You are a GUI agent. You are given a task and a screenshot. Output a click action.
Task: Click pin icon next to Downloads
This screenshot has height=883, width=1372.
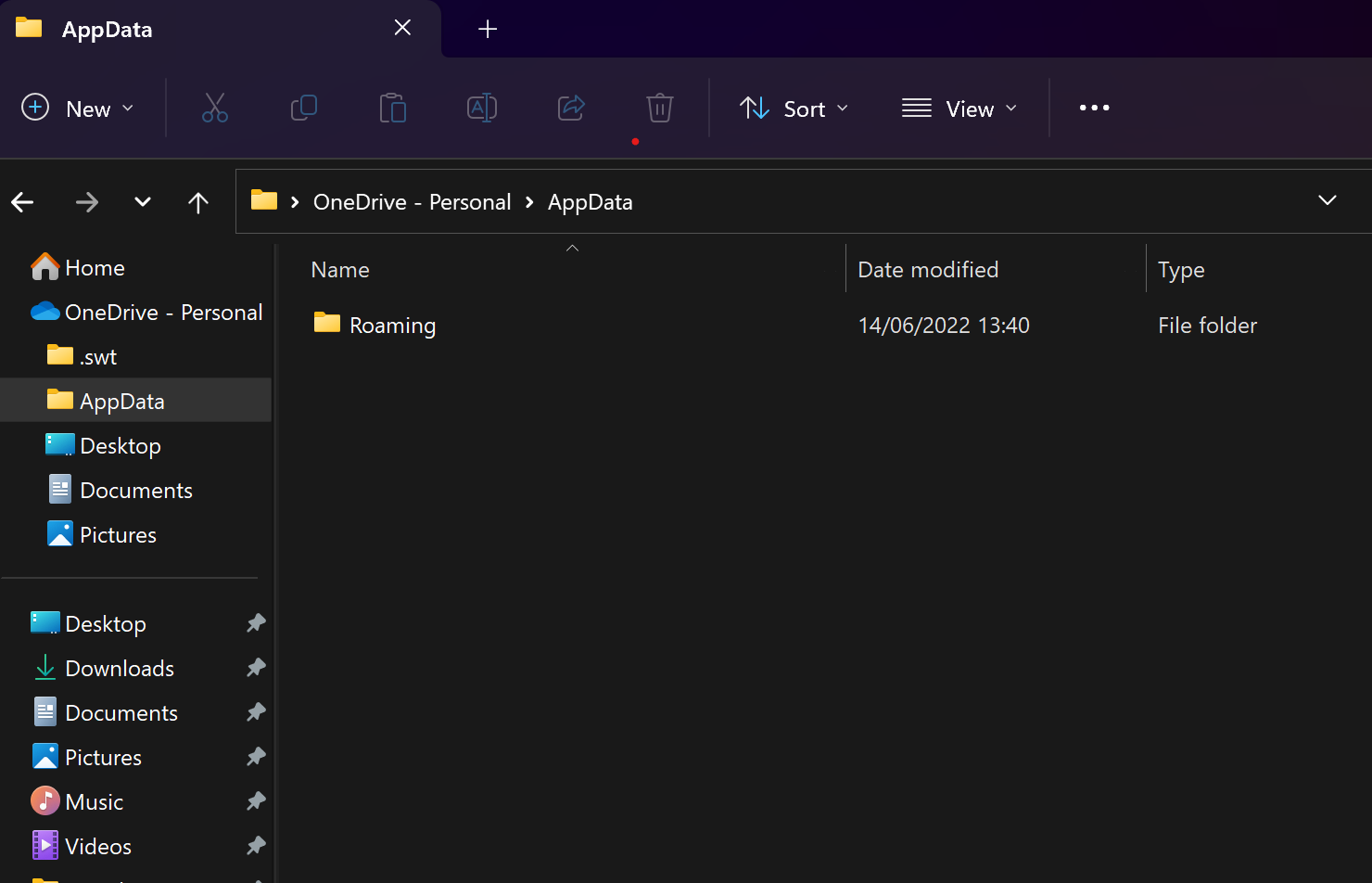[257, 668]
